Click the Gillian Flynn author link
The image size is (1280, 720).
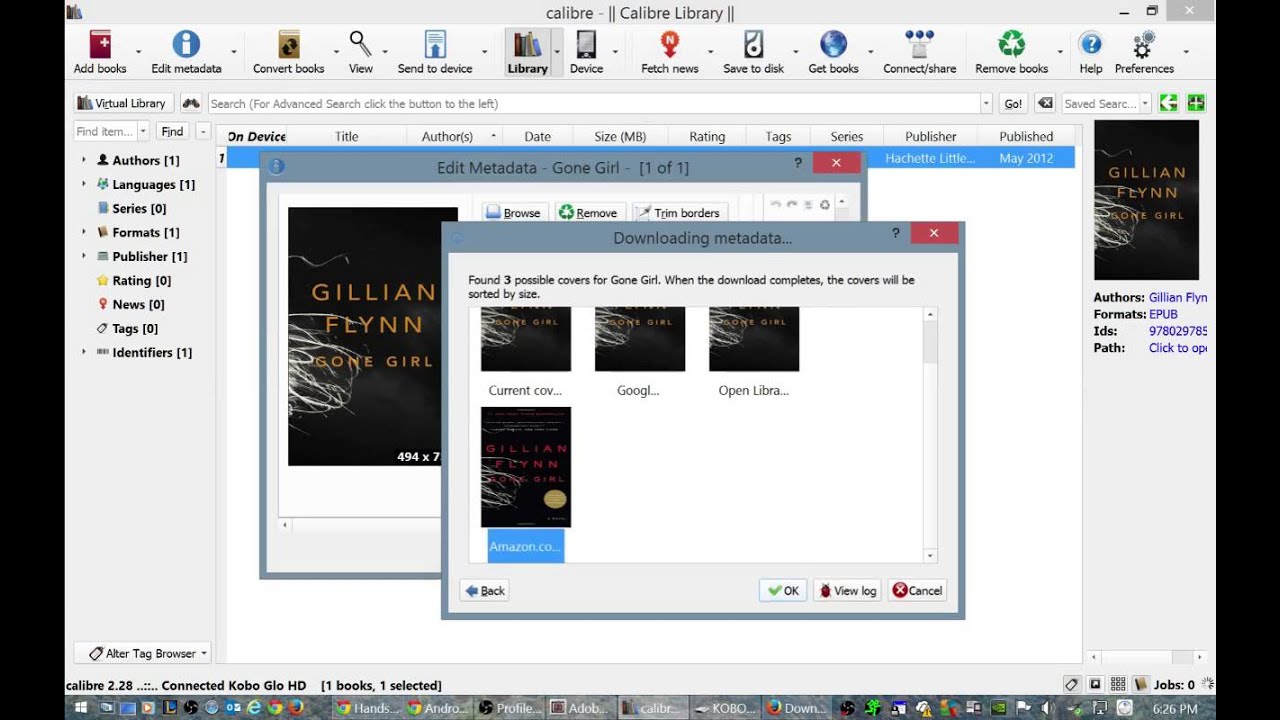click(1178, 297)
